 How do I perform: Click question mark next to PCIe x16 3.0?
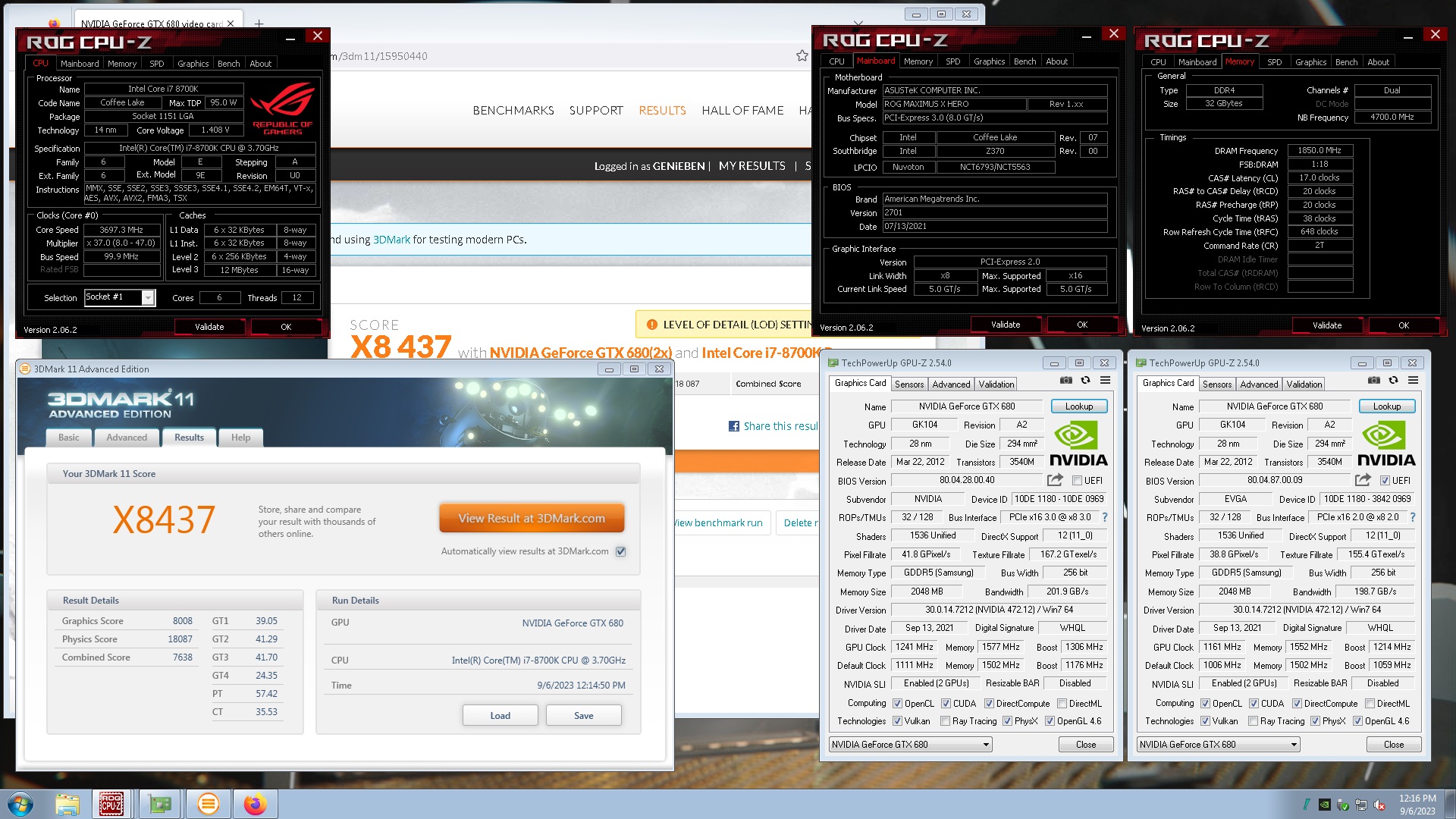pos(1105,517)
